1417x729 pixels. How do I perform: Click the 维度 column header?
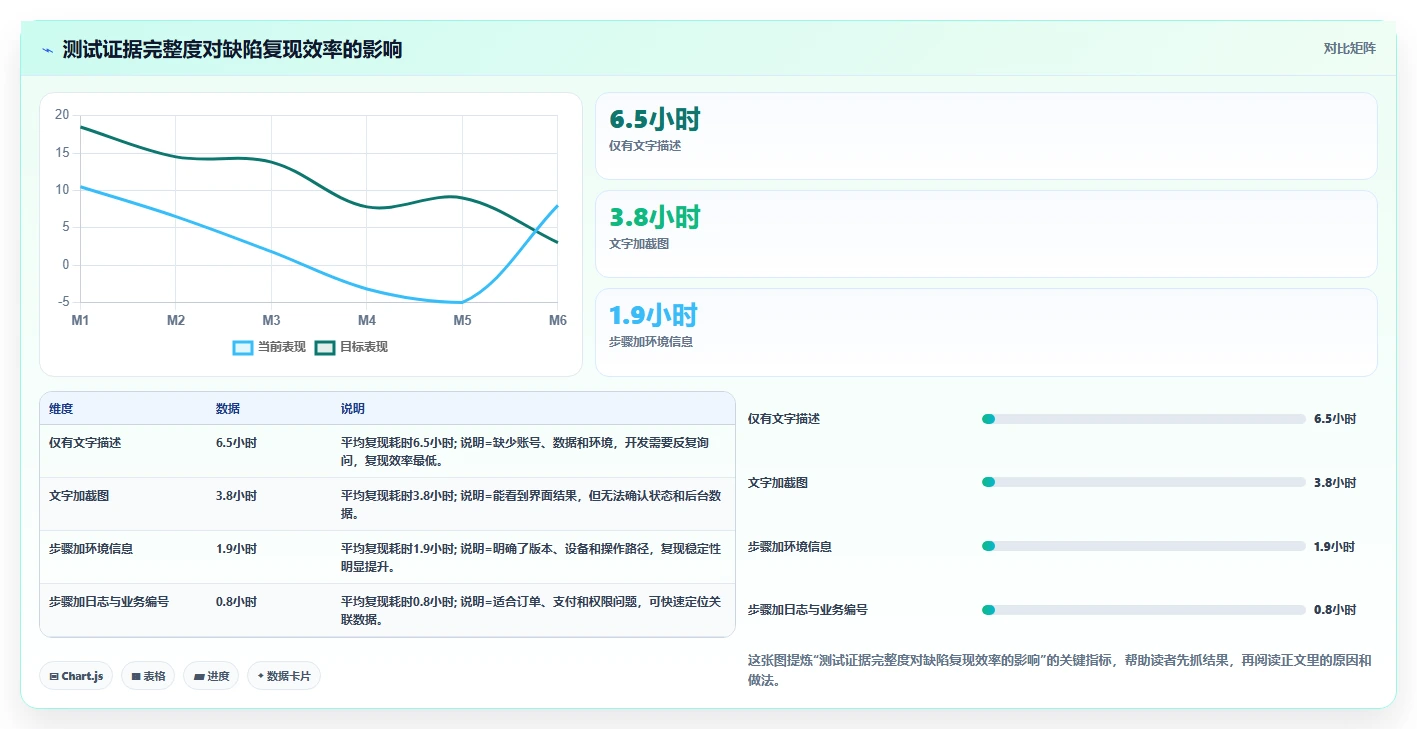pos(61,409)
